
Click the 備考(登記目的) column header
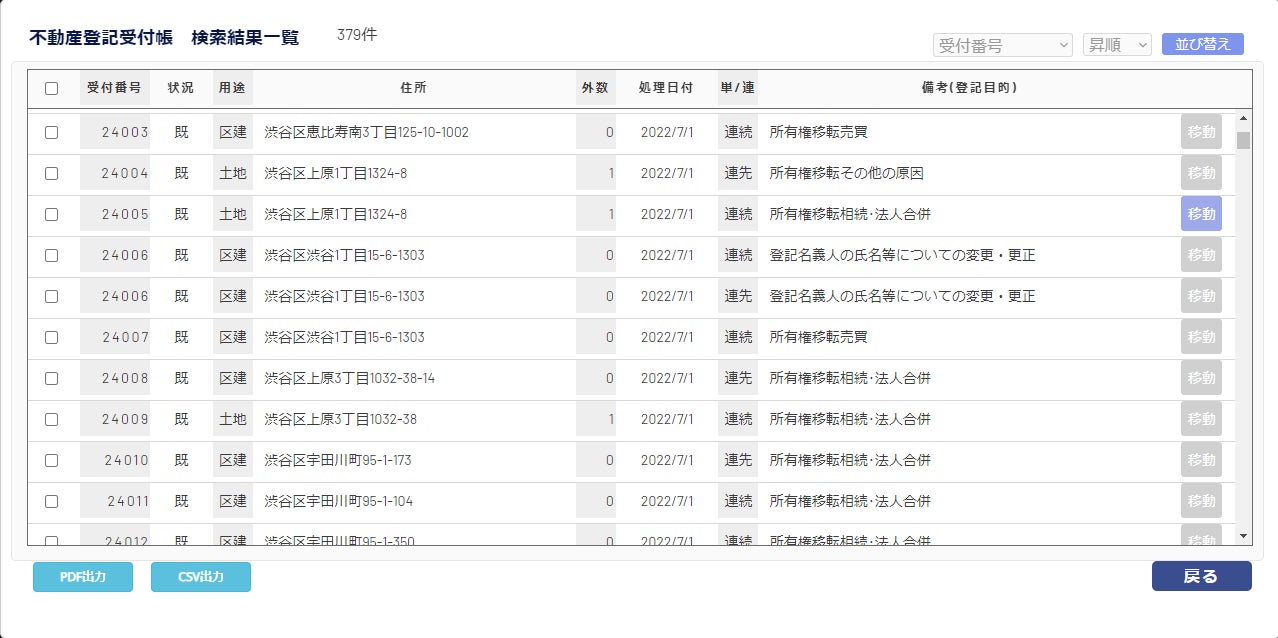coord(969,88)
